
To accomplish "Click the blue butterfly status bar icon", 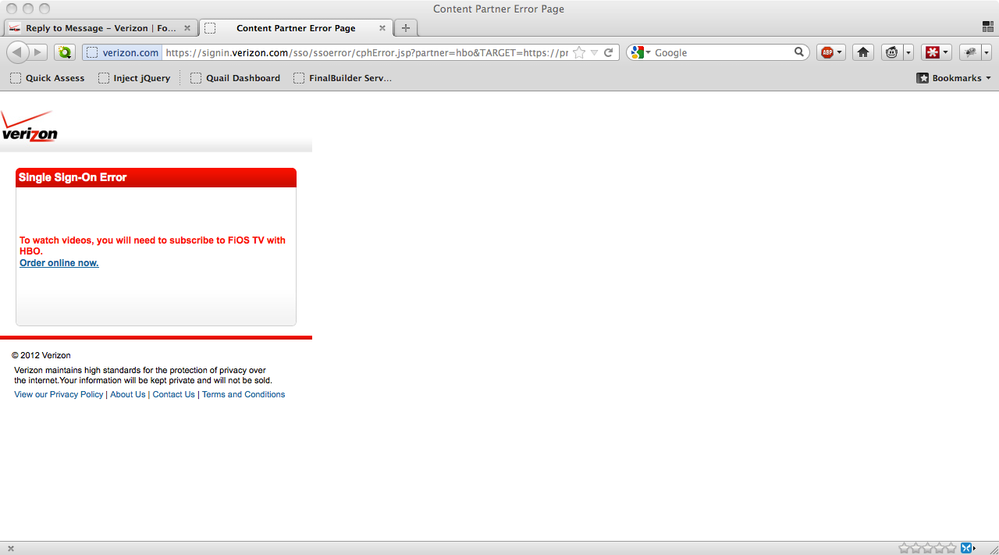I will [x=966, y=548].
